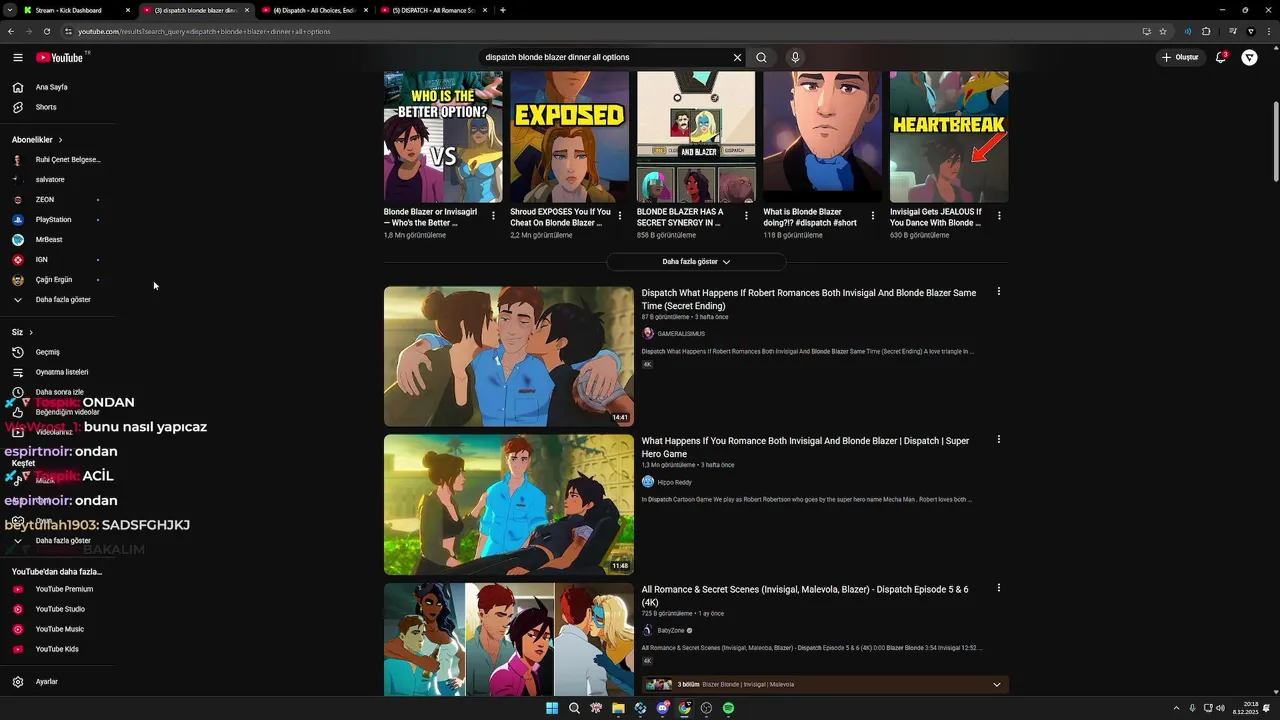
Task: Open the YouTube guide hamburger menu
Action: (x=18, y=57)
